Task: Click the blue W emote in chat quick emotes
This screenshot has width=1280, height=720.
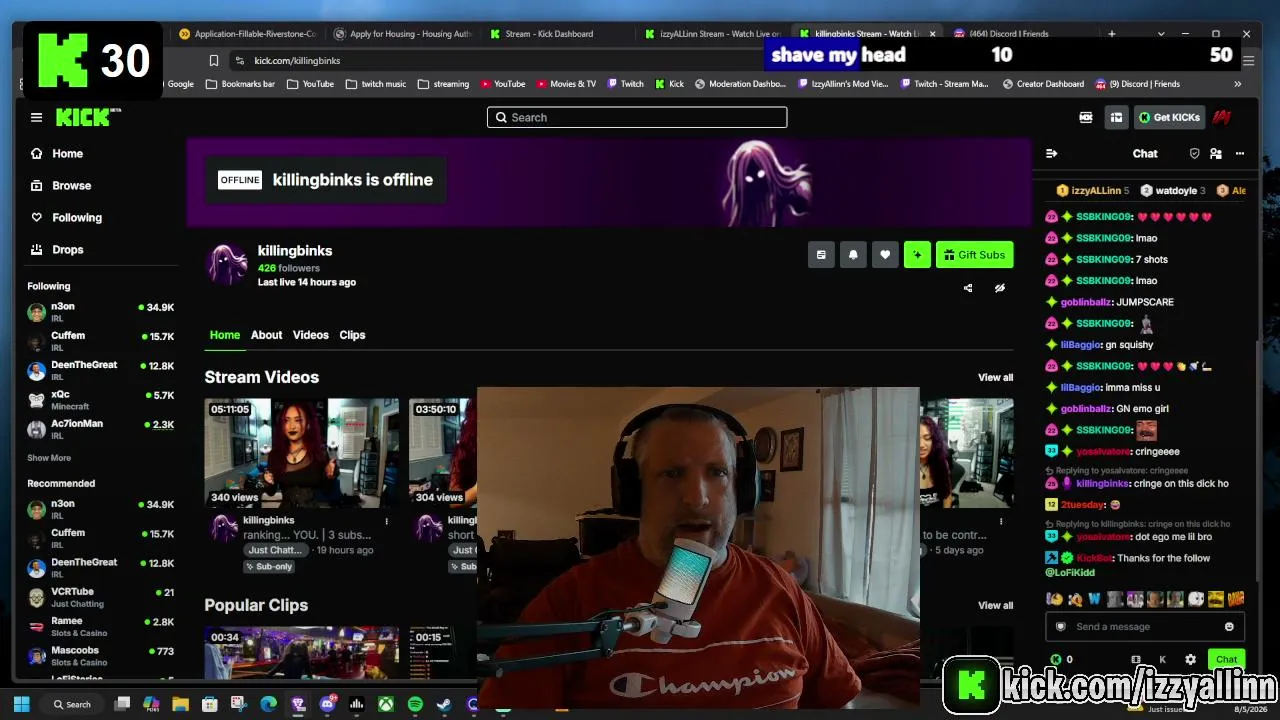Action: point(1095,599)
